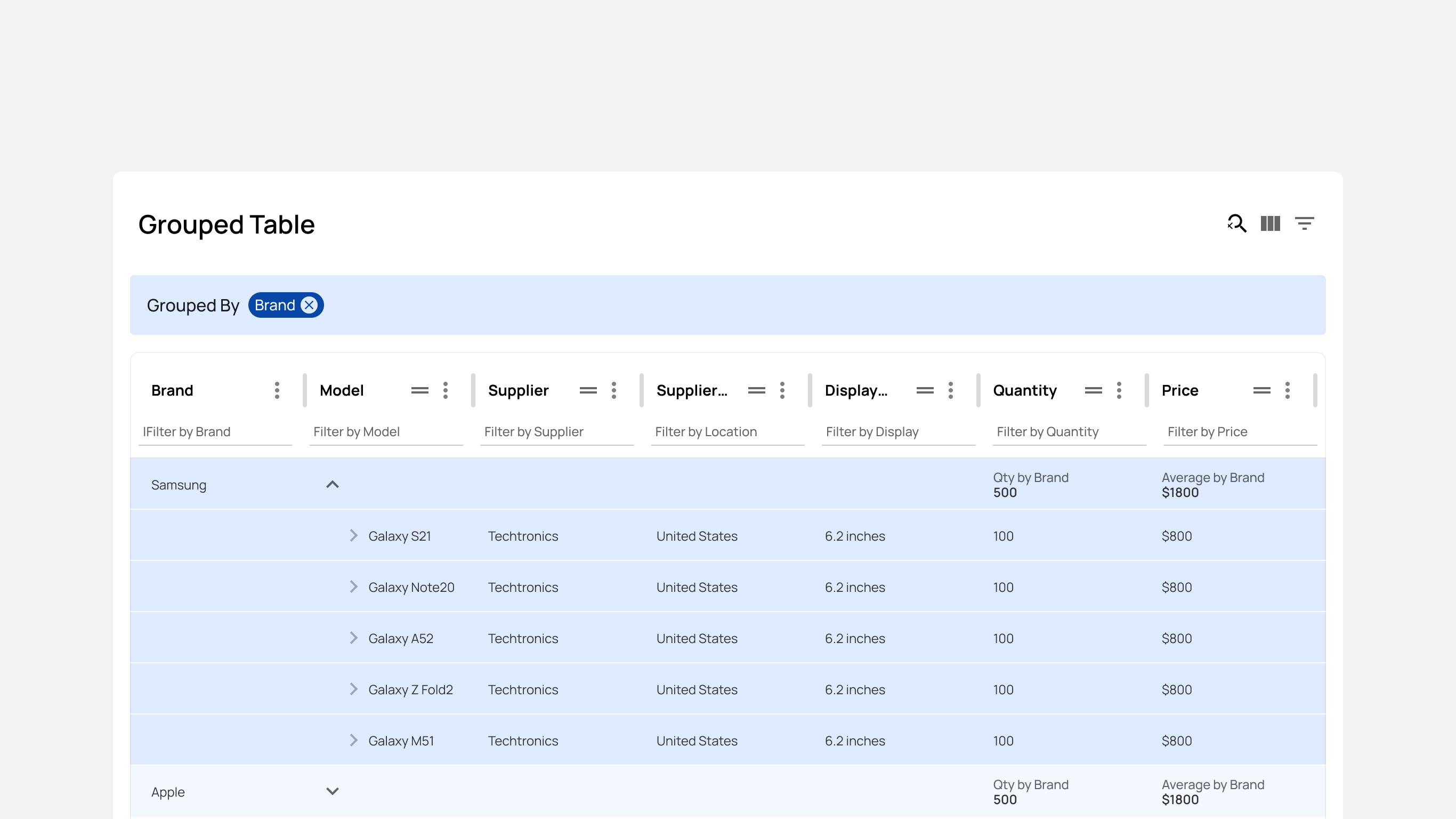The image size is (1456, 819).
Task: Click the Filter by Model field
Action: point(386,431)
